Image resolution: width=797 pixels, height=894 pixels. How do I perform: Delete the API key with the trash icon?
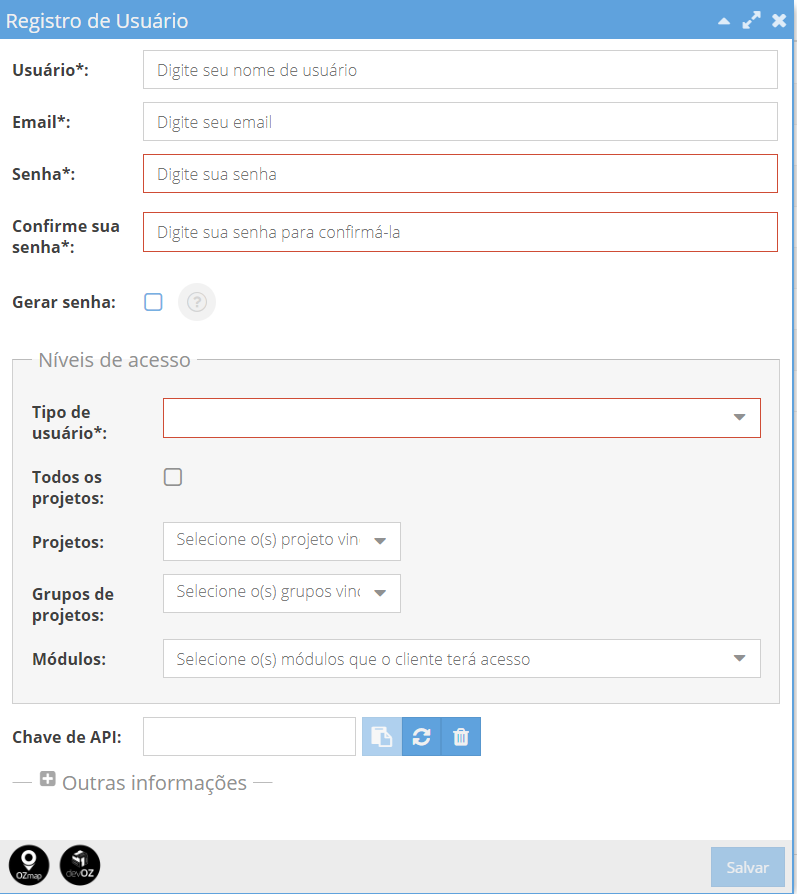pyautogui.click(x=461, y=737)
